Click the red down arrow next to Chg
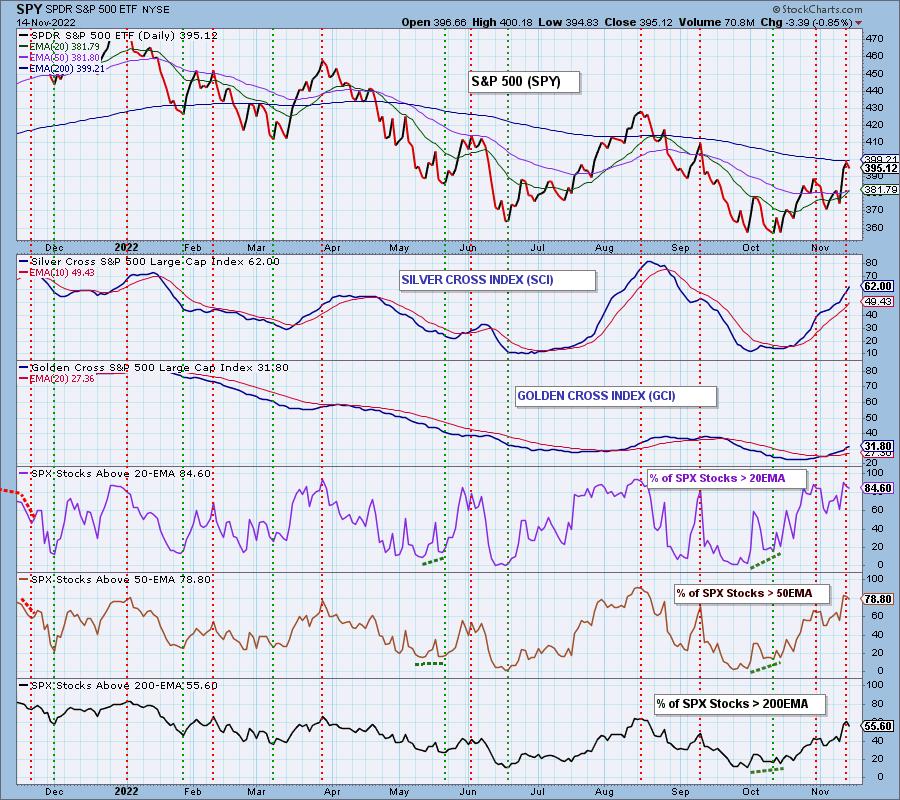900x800 pixels. [858, 23]
